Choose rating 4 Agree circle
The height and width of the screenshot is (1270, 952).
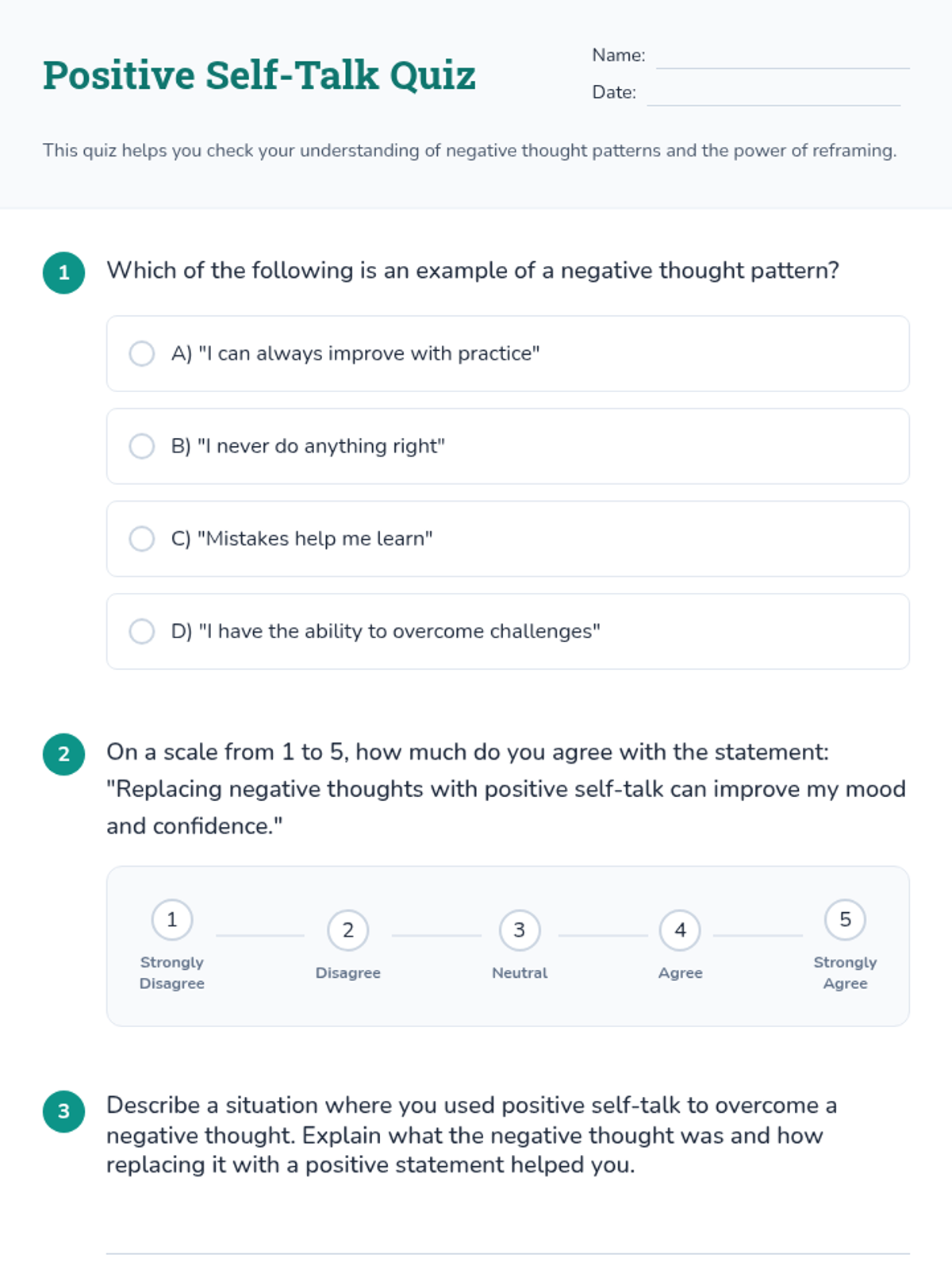[x=680, y=930]
